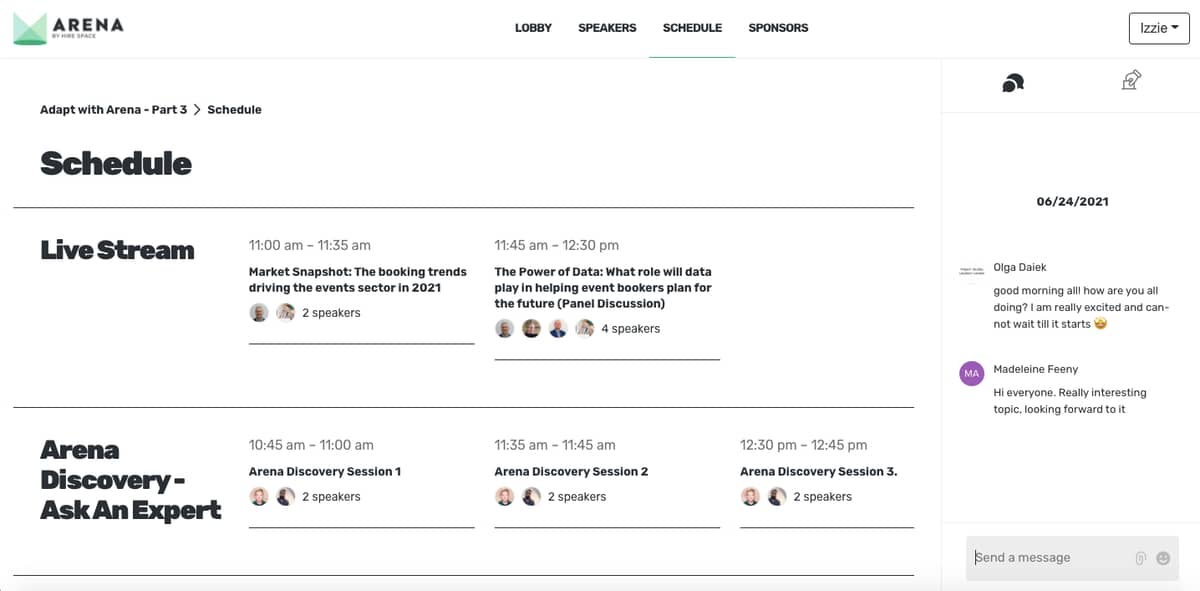Open the Sponsors tab

click(778, 28)
